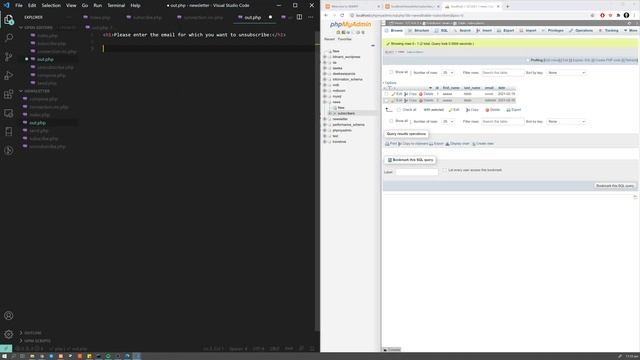Open the File menu in VS Code

point(19,6)
